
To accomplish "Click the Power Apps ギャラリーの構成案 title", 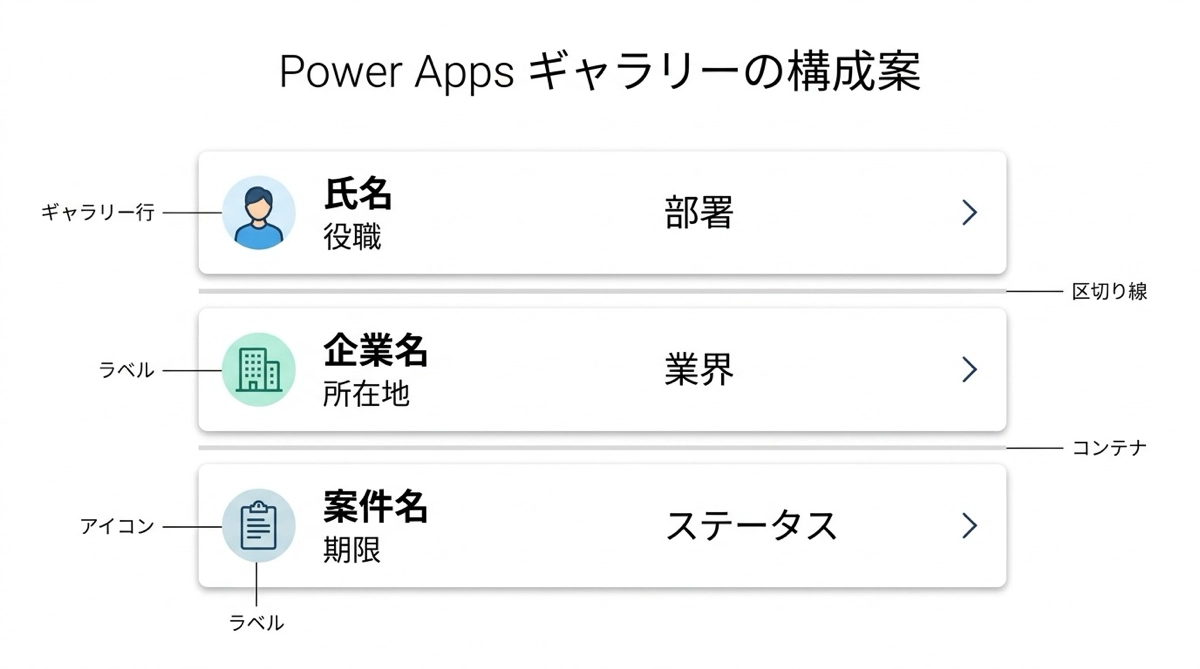I will (599, 73).
